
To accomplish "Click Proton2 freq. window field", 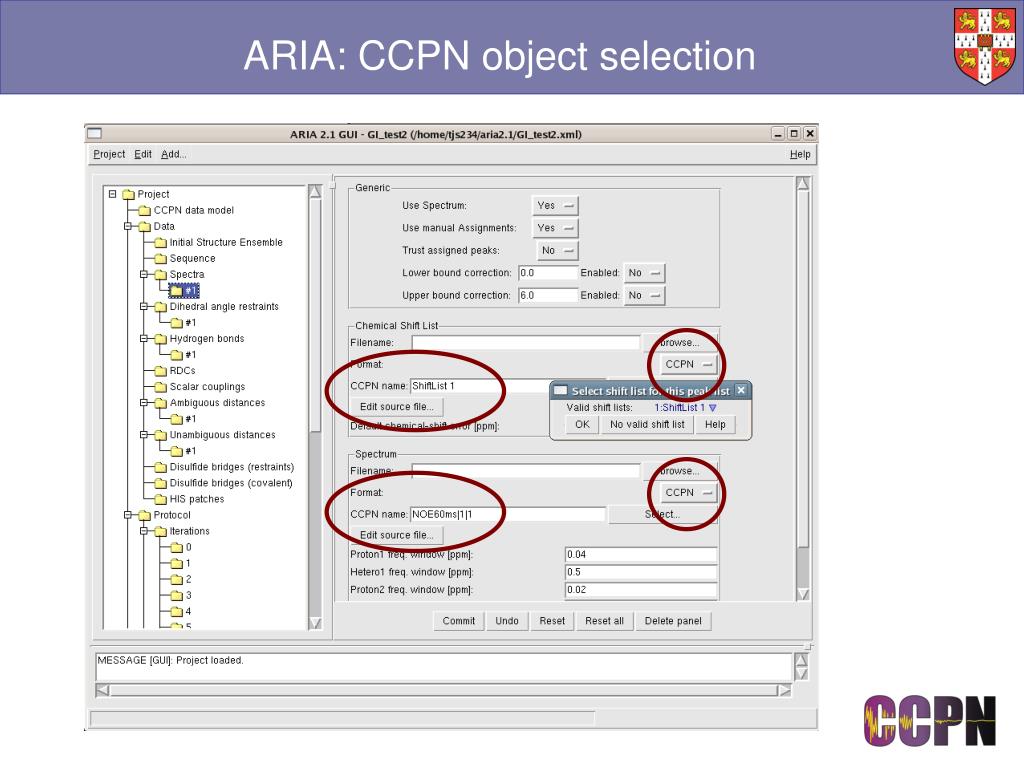I will pyautogui.click(x=641, y=590).
